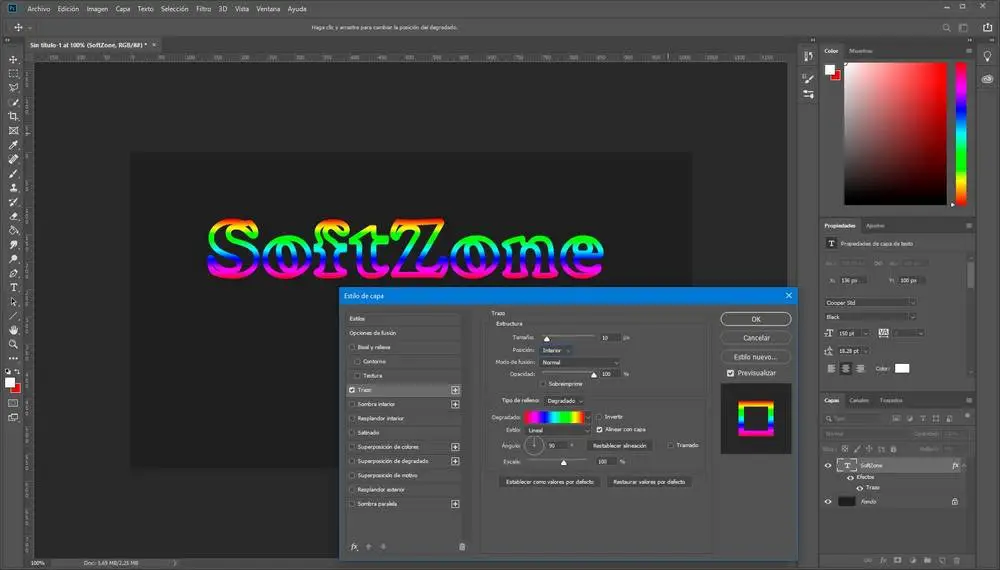Click Establecer como valores por defecto
This screenshot has width=1000, height=570.
pos(550,482)
